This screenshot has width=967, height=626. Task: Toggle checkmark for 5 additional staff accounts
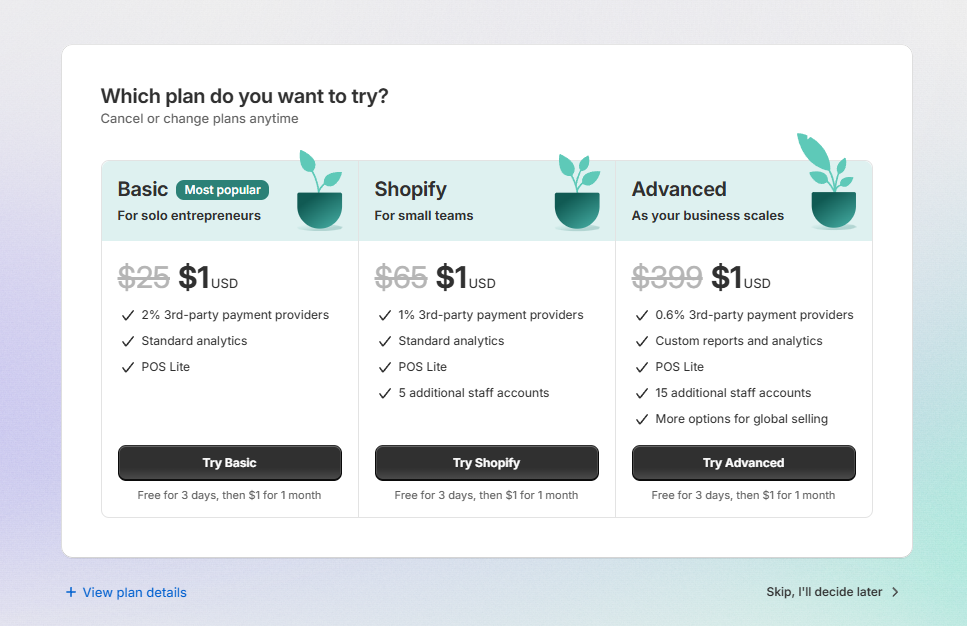(385, 393)
